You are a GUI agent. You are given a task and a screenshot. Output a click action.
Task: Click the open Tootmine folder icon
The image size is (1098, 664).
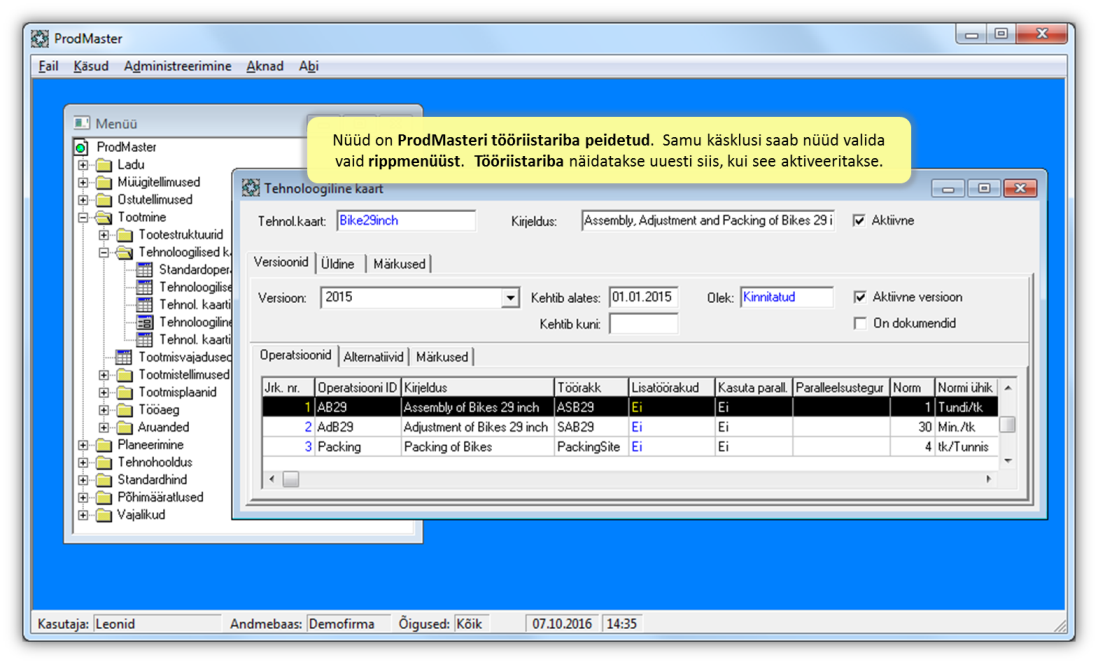coord(104,217)
